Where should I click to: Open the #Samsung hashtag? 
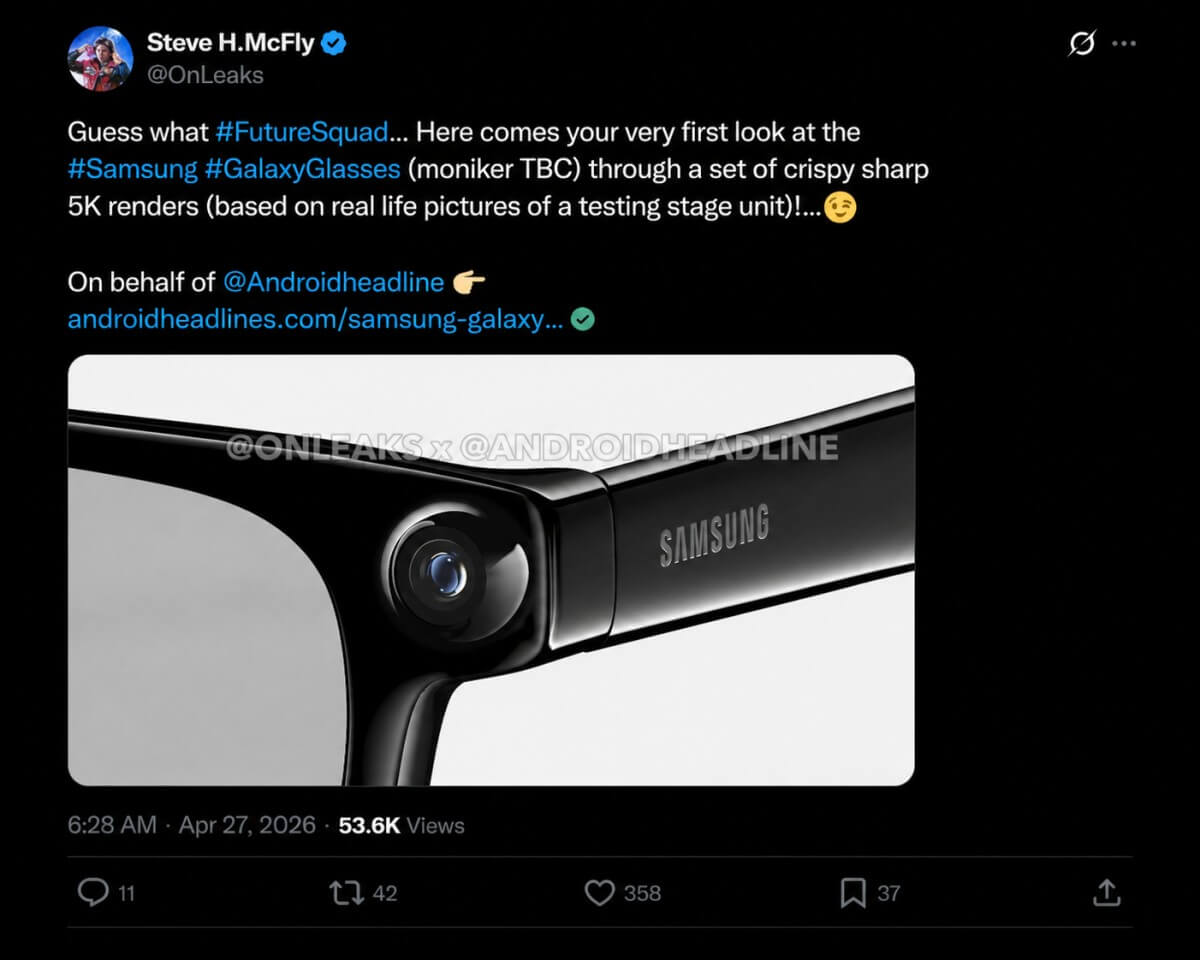click(x=134, y=169)
